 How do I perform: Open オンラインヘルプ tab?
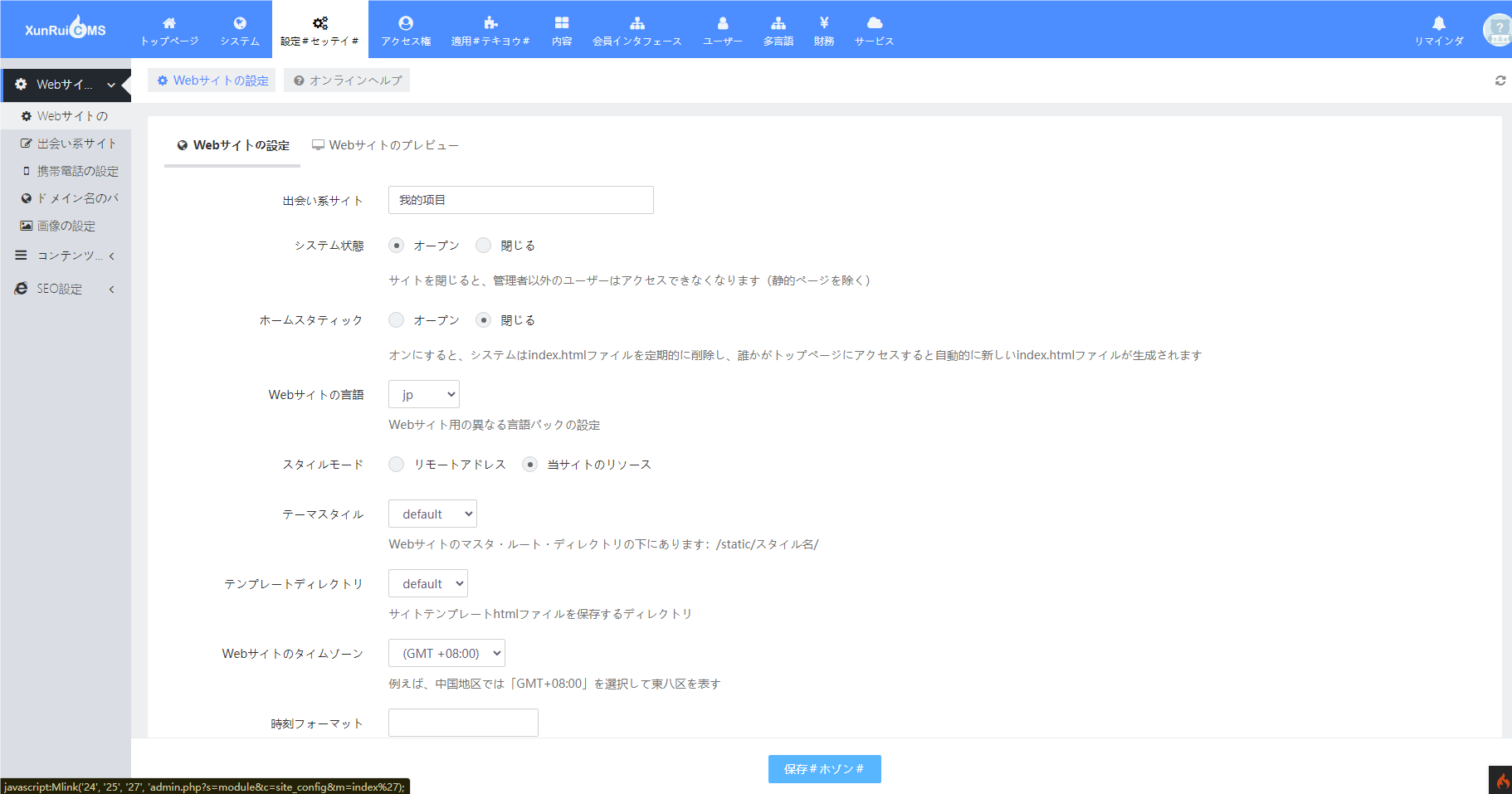[347, 80]
